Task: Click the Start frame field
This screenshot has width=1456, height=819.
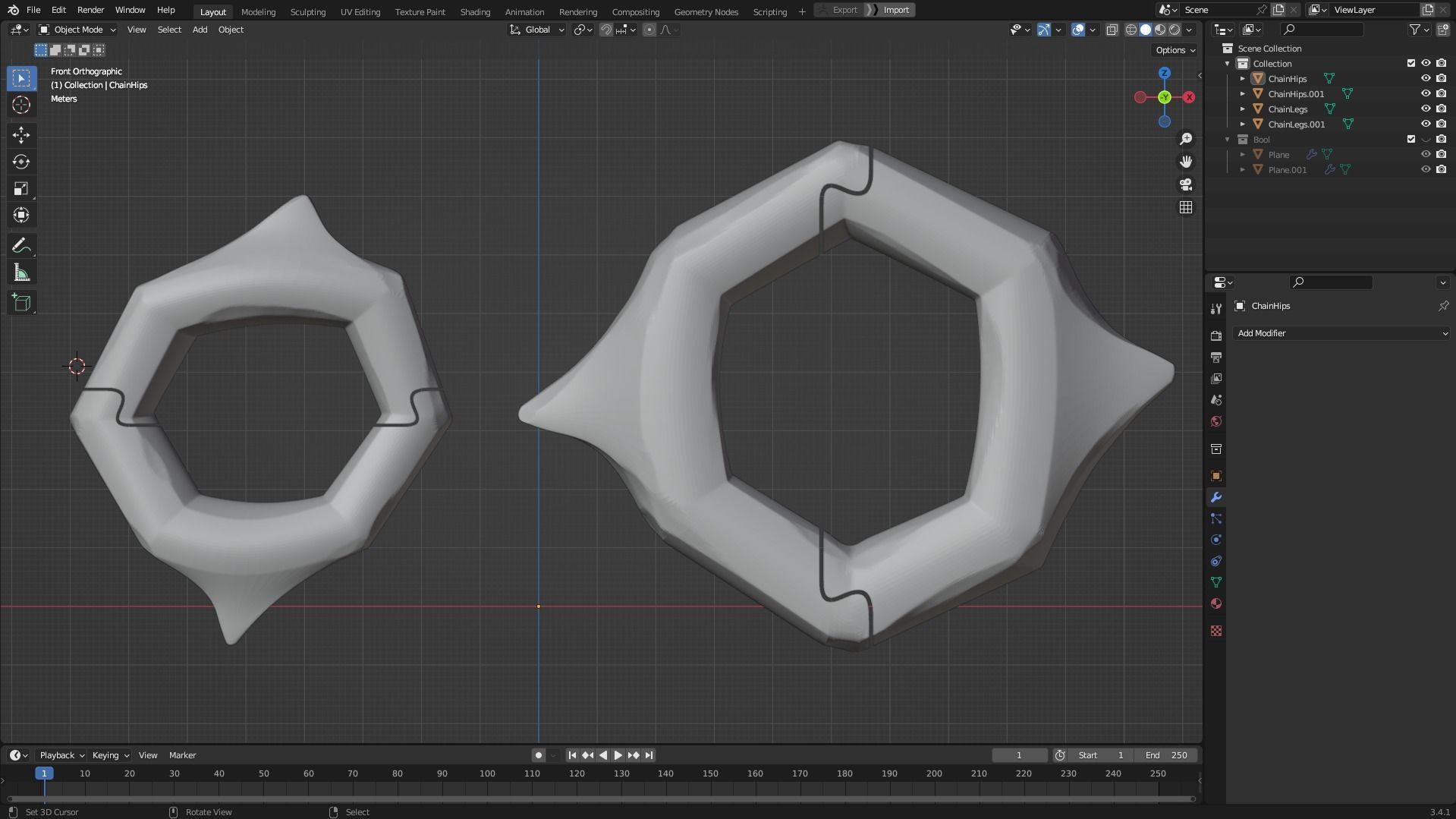Action: (1101, 755)
